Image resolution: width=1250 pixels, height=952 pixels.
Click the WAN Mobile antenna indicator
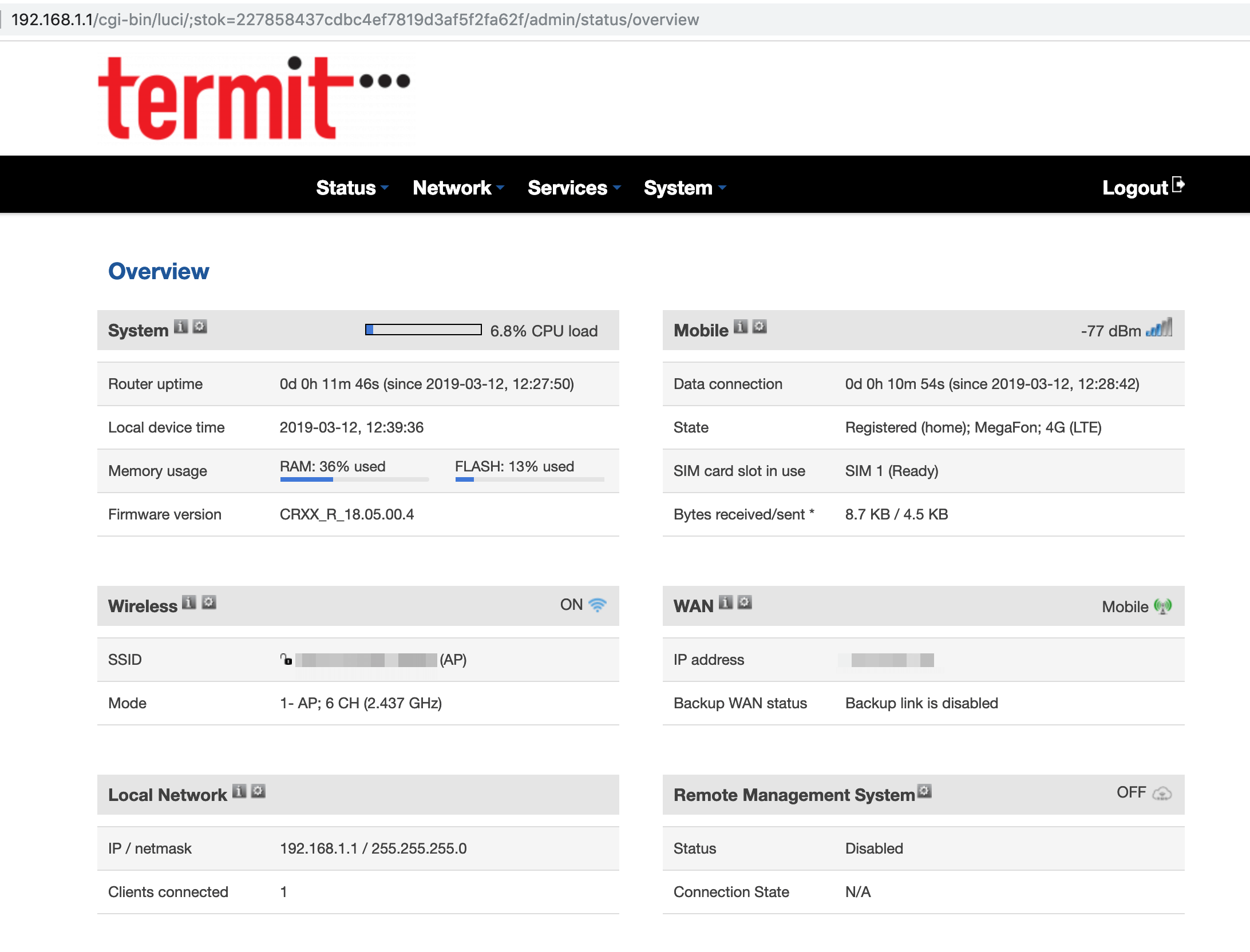[1162, 606]
